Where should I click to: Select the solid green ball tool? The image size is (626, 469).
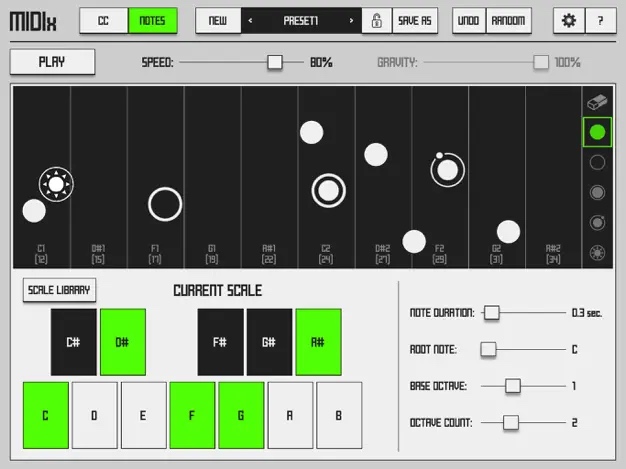tap(597, 132)
